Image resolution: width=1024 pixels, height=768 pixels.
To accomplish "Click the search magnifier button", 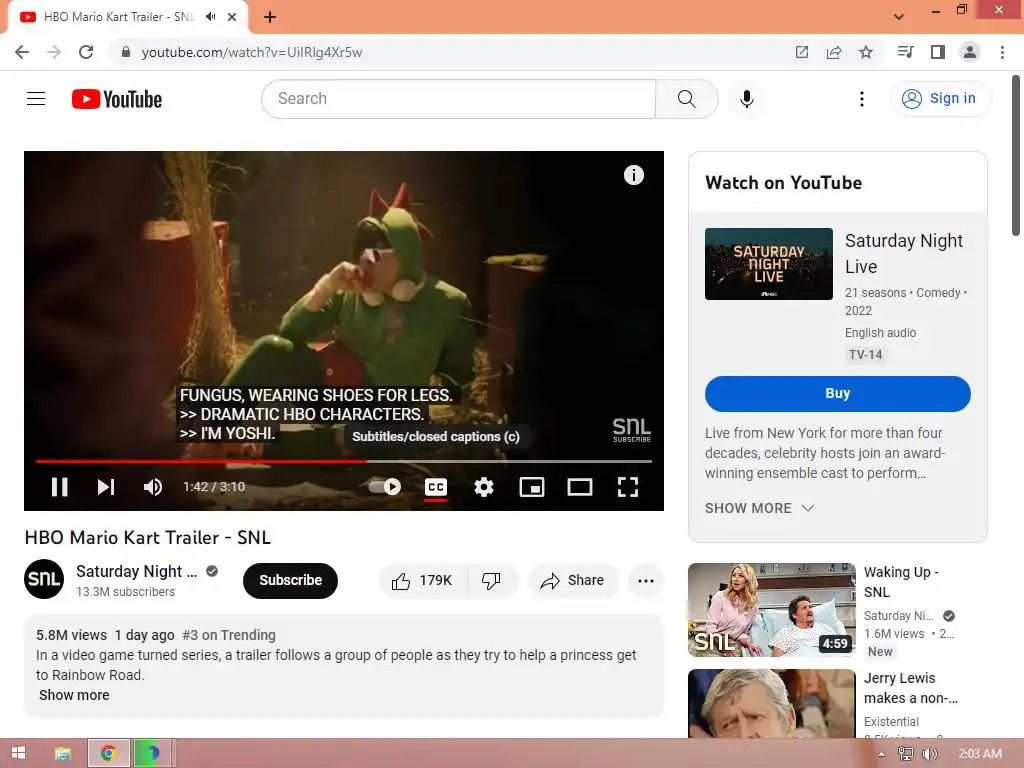I will 686,99.
